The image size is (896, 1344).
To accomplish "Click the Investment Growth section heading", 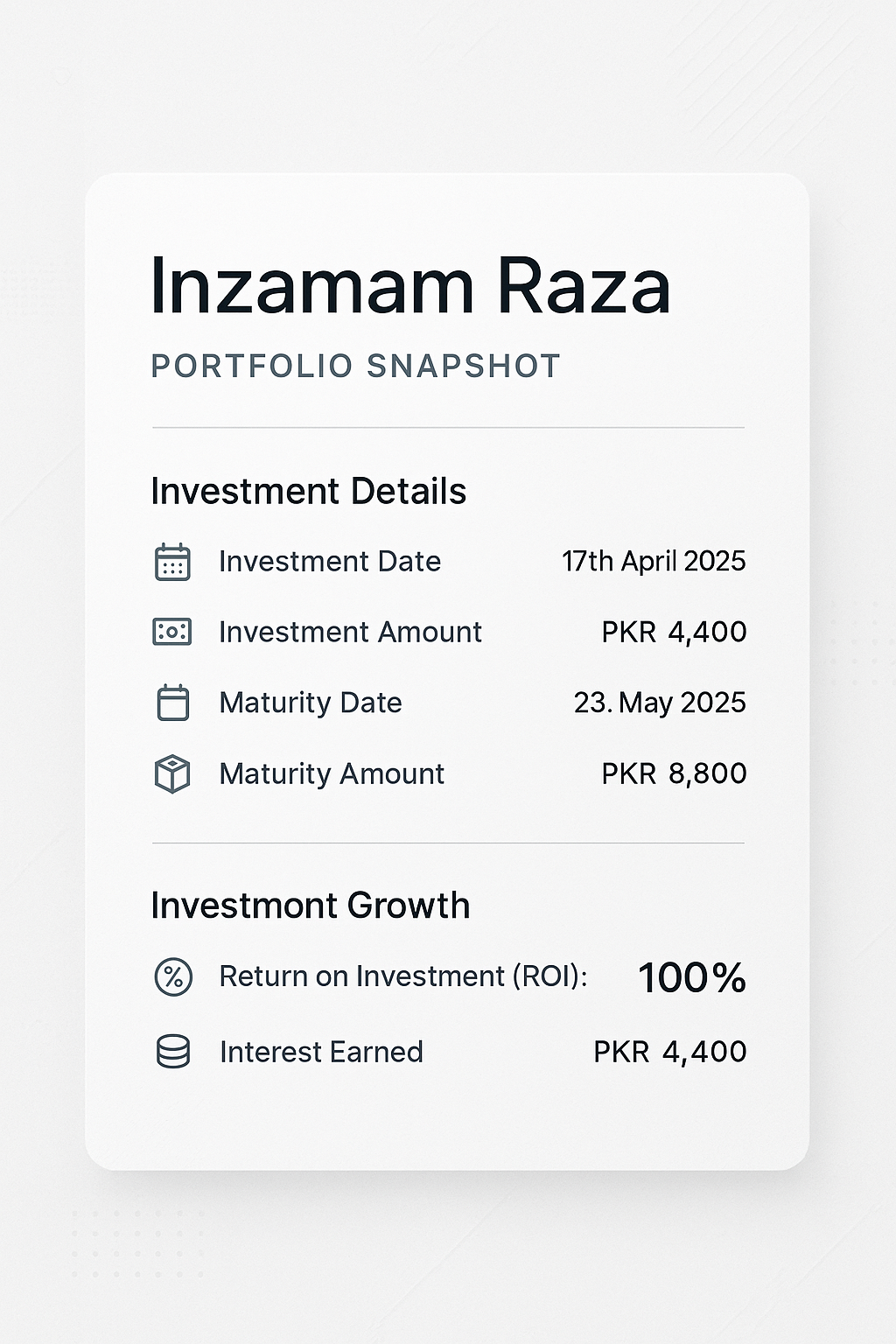I will pyautogui.click(x=310, y=906).
